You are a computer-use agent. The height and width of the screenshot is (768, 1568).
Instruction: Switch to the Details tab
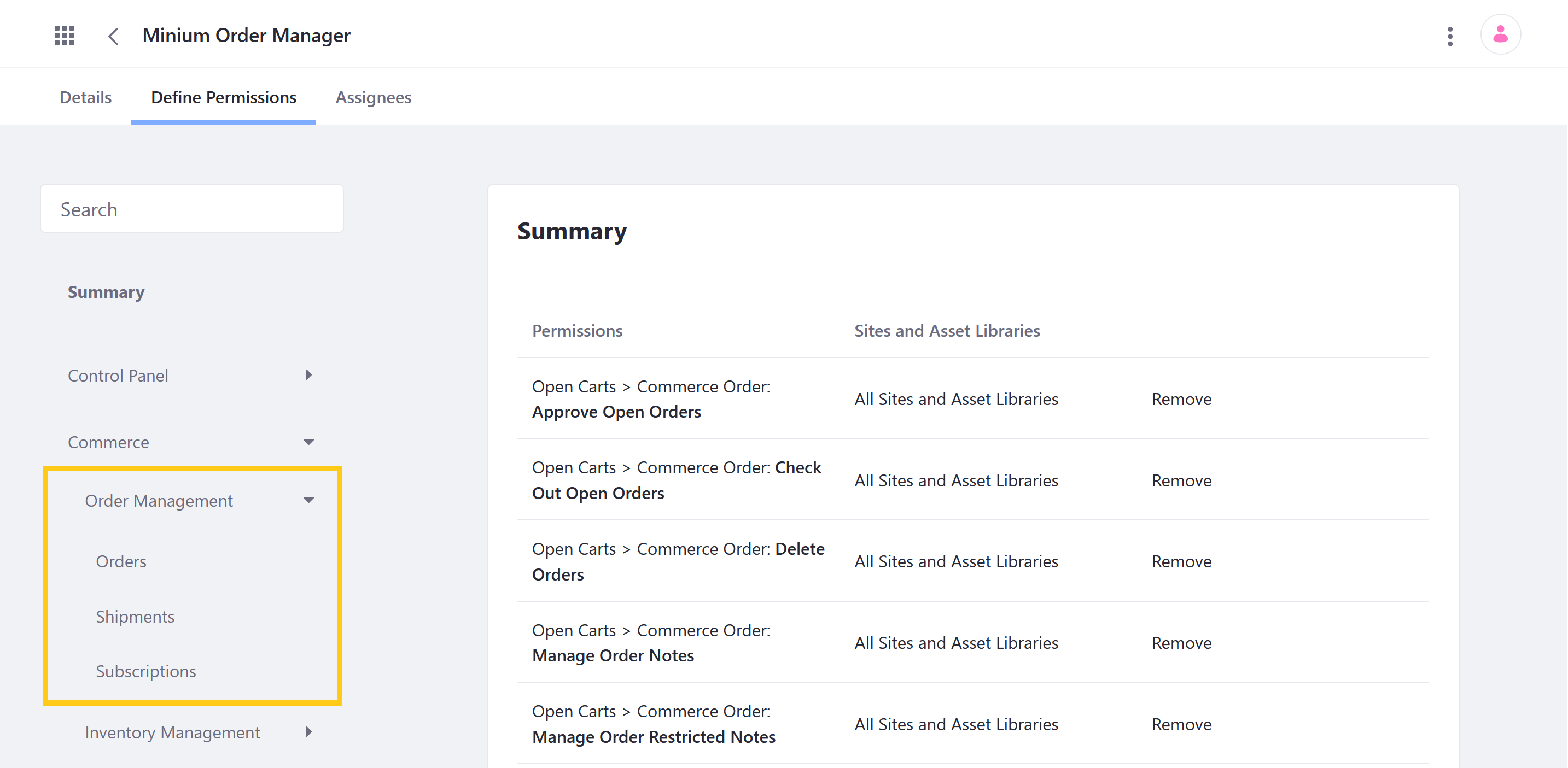(x=84, y=97)
